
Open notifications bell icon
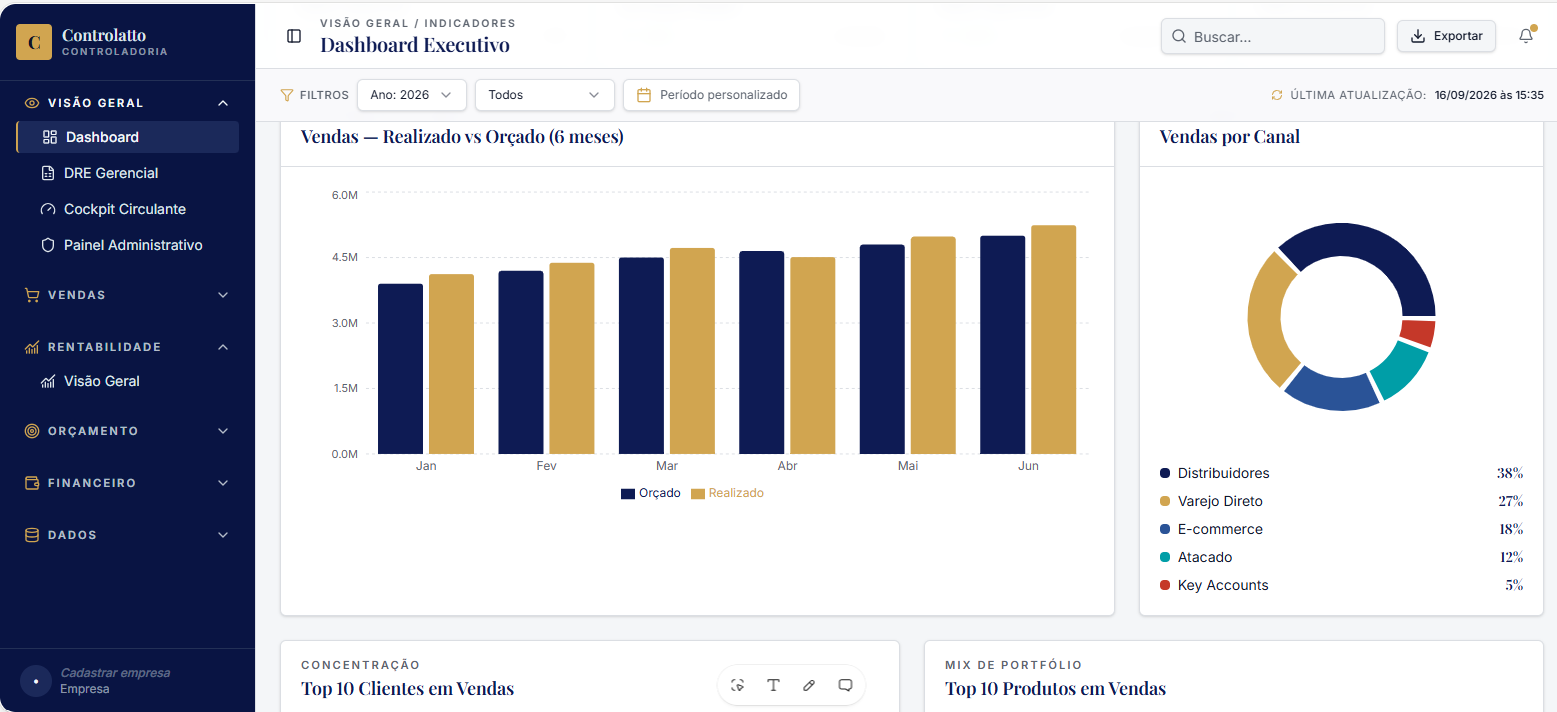(1525, 36)
